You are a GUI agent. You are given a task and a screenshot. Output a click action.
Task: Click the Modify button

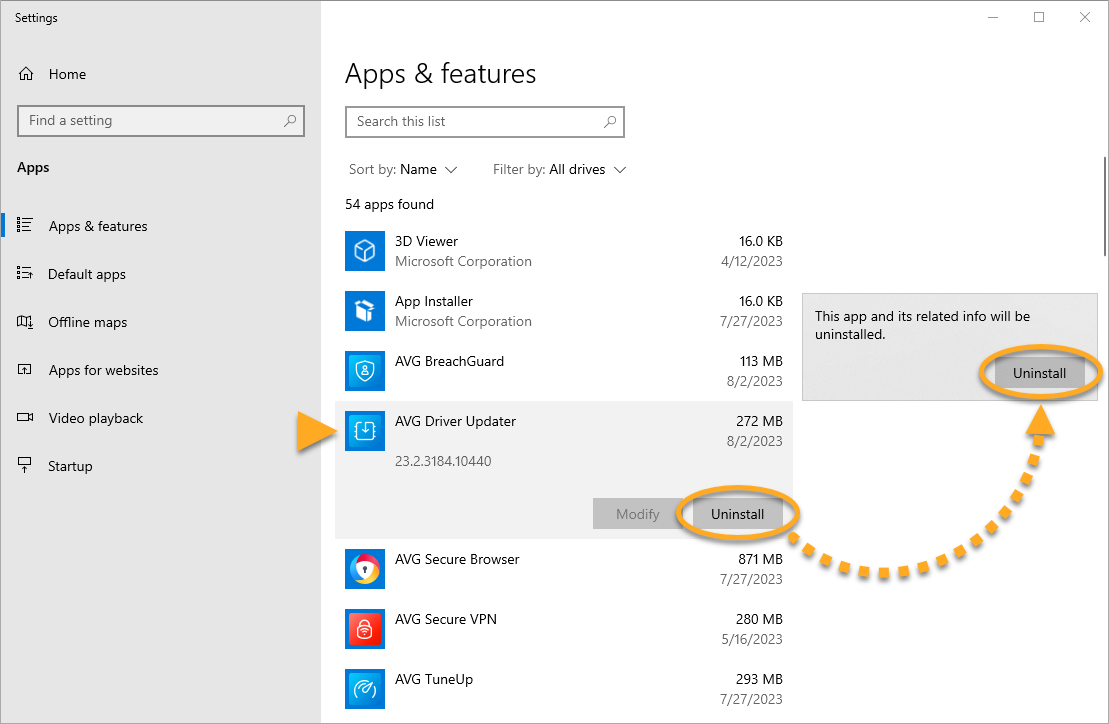pyautogui.click(x=637, y=514)
